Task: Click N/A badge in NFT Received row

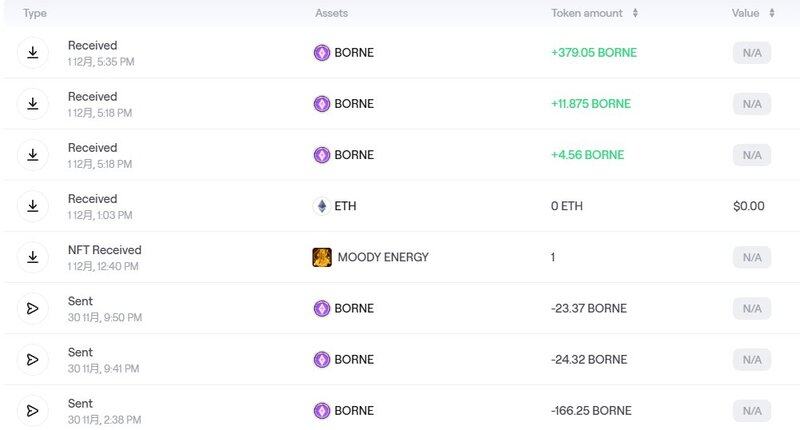Action: coord(751,257)
